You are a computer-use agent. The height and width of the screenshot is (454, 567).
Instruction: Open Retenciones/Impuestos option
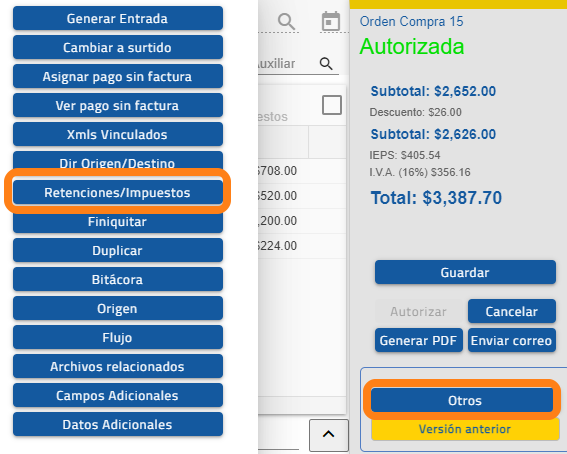point(118,192)
